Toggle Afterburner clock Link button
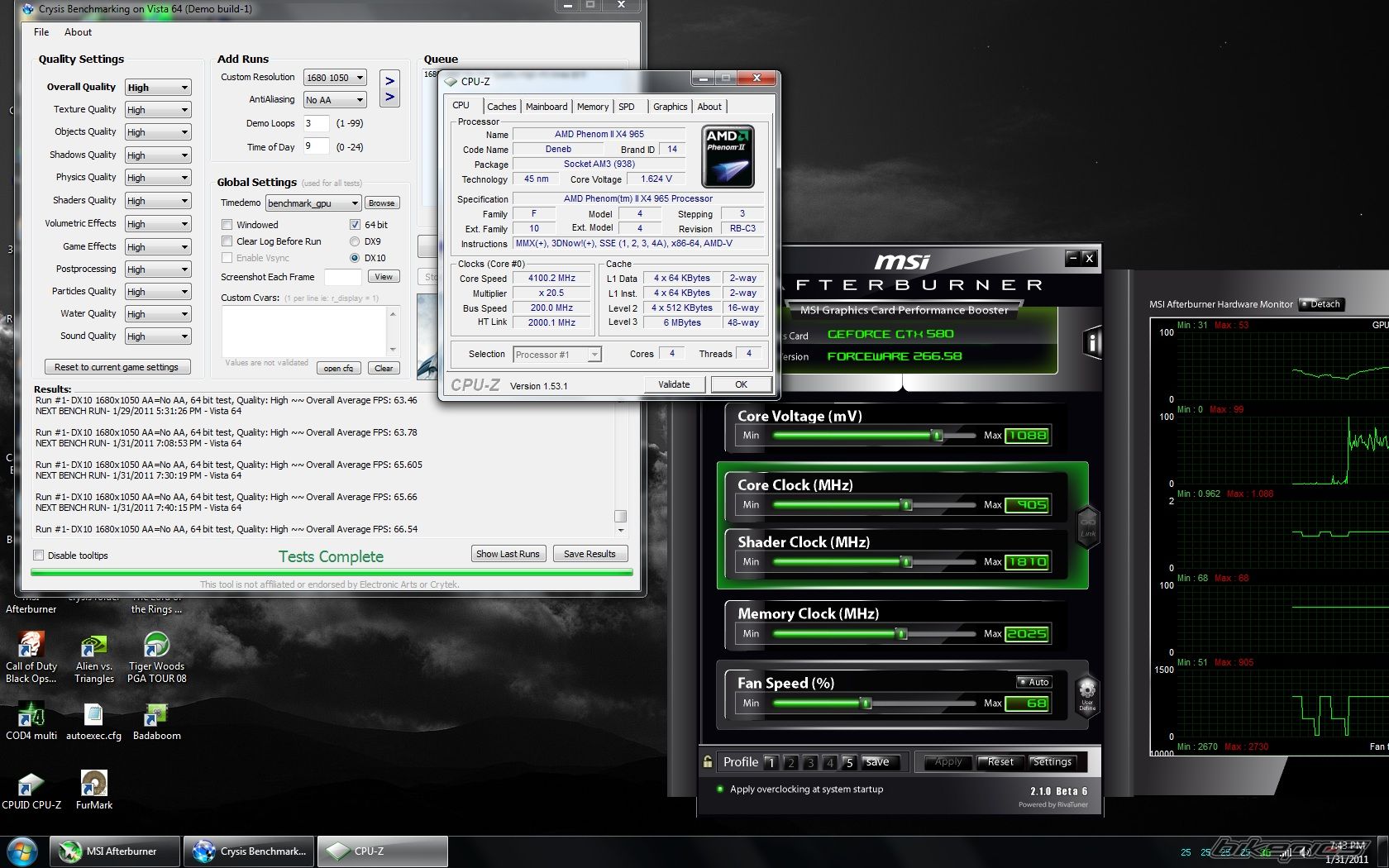 click(x=1088, y=527)
